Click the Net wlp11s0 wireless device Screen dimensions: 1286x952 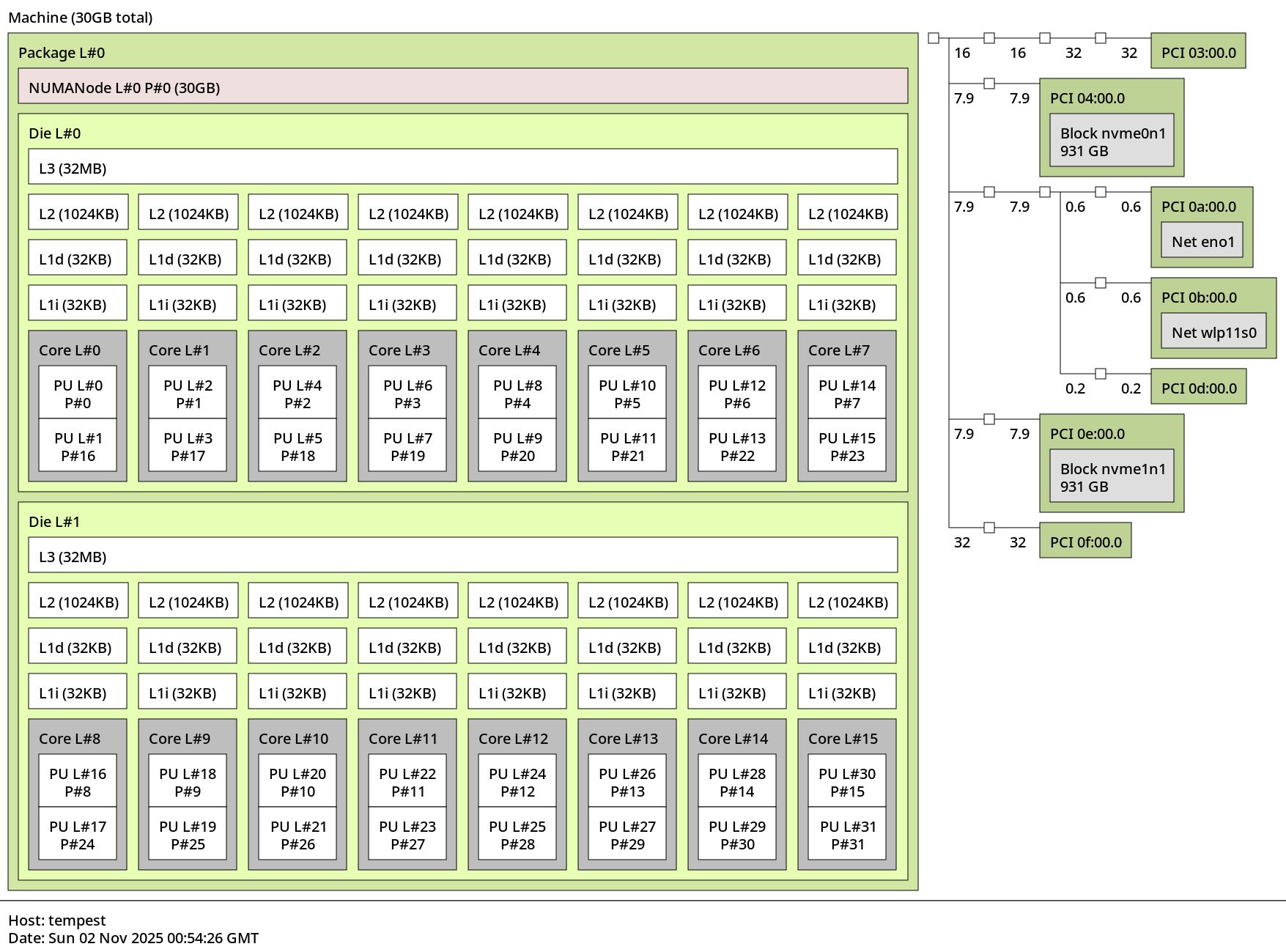click(1213, 331)
